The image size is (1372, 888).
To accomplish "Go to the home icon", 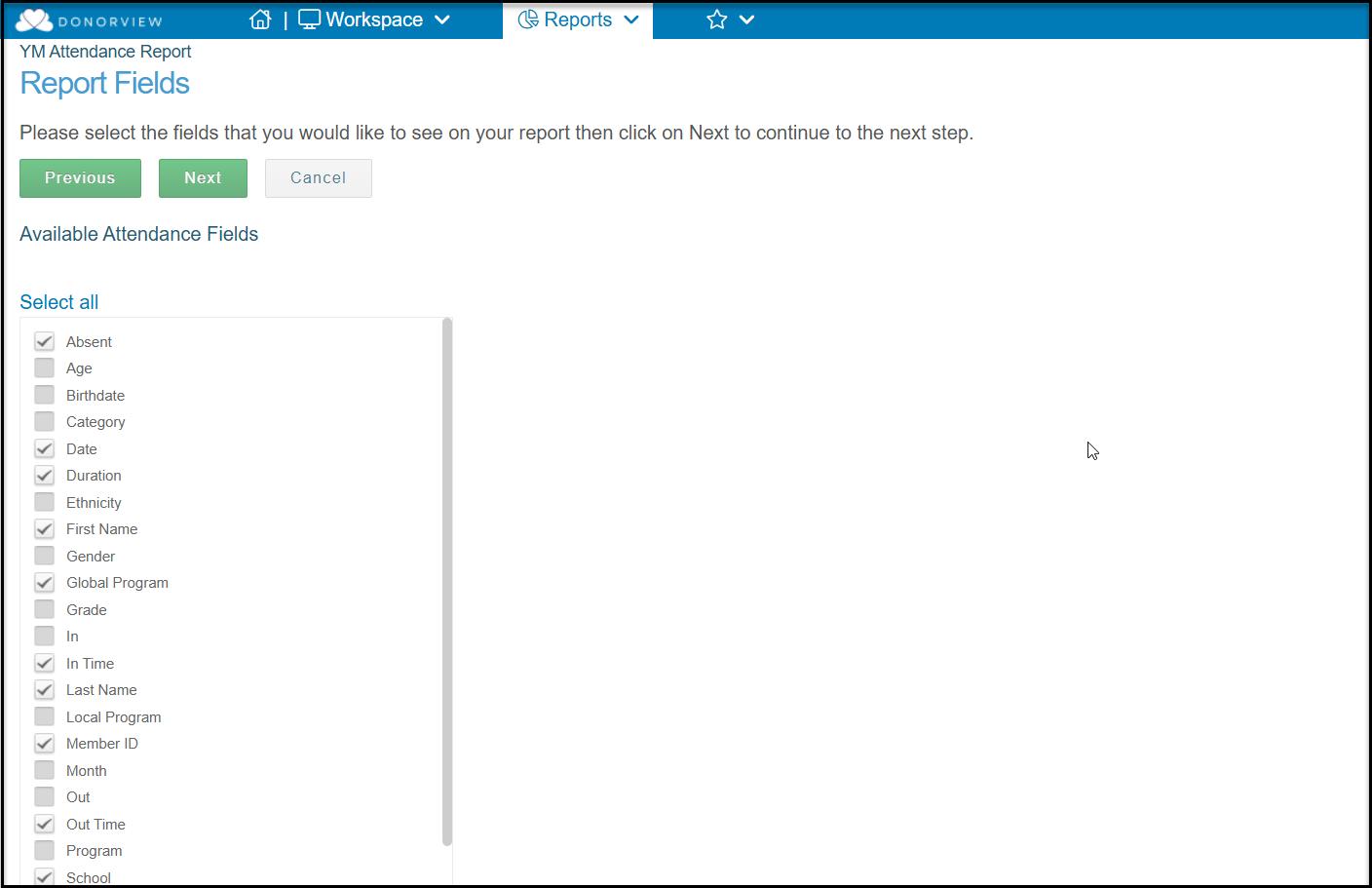I will click(260, 19).
